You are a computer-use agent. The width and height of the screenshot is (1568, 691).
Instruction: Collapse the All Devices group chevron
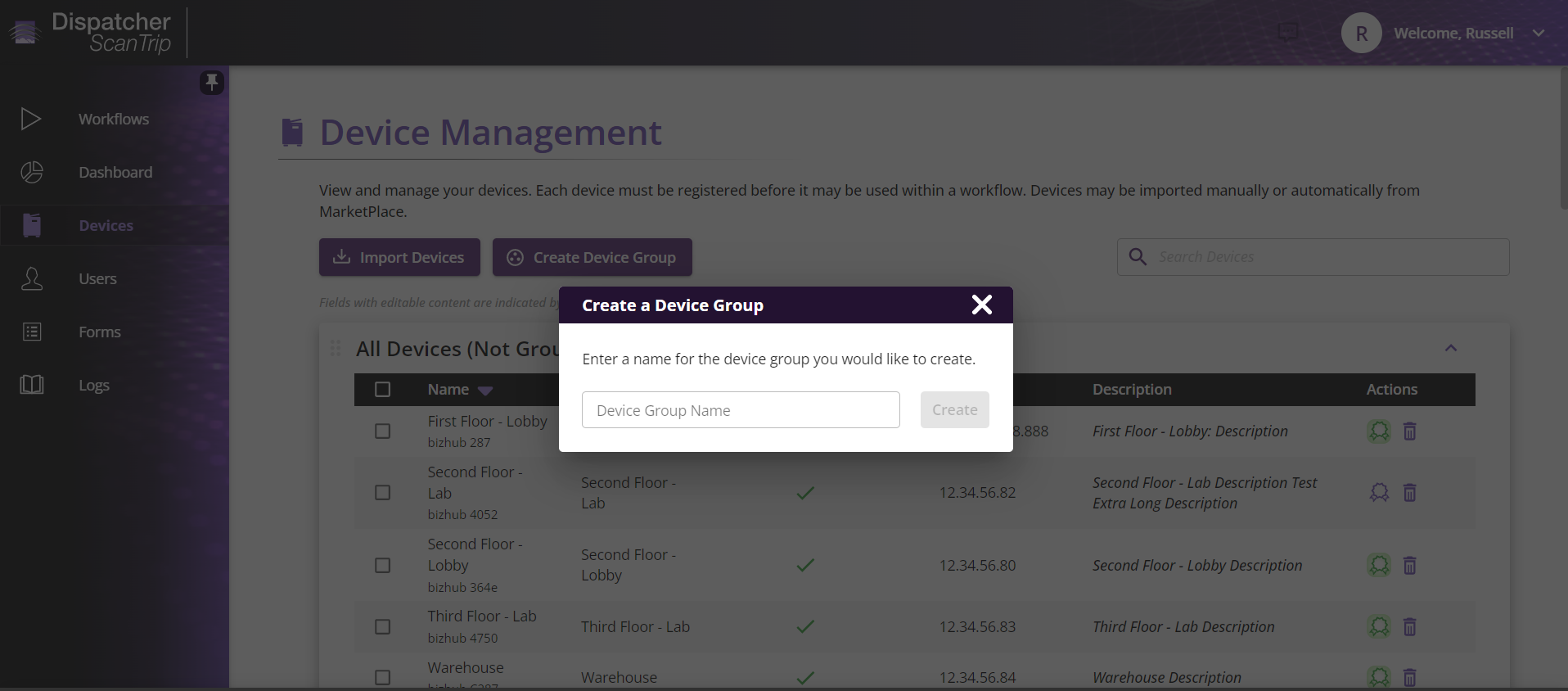(1451, 348)
